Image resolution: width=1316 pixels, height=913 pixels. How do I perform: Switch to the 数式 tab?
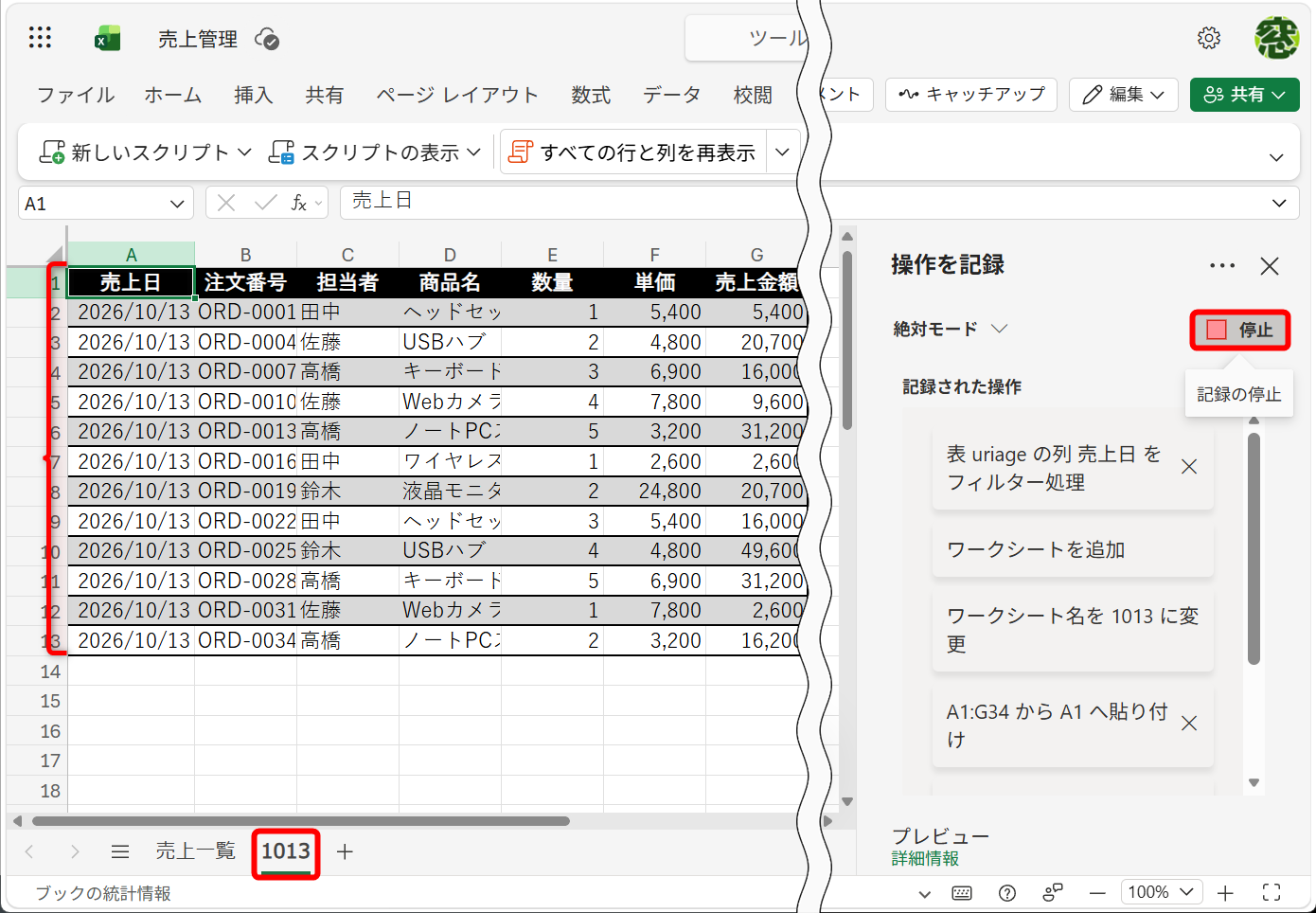[x=591, y=95]
